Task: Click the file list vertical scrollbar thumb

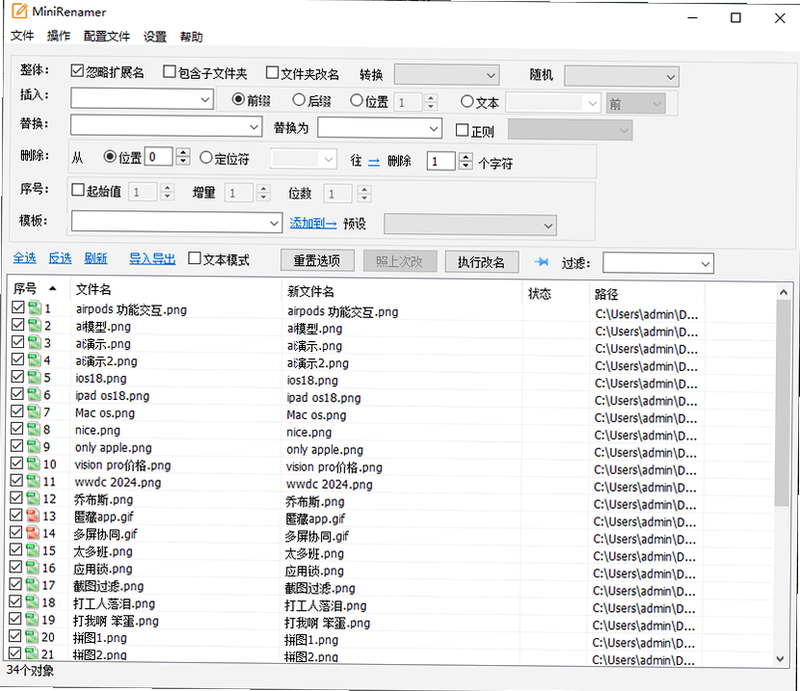Action: [782, 403]
